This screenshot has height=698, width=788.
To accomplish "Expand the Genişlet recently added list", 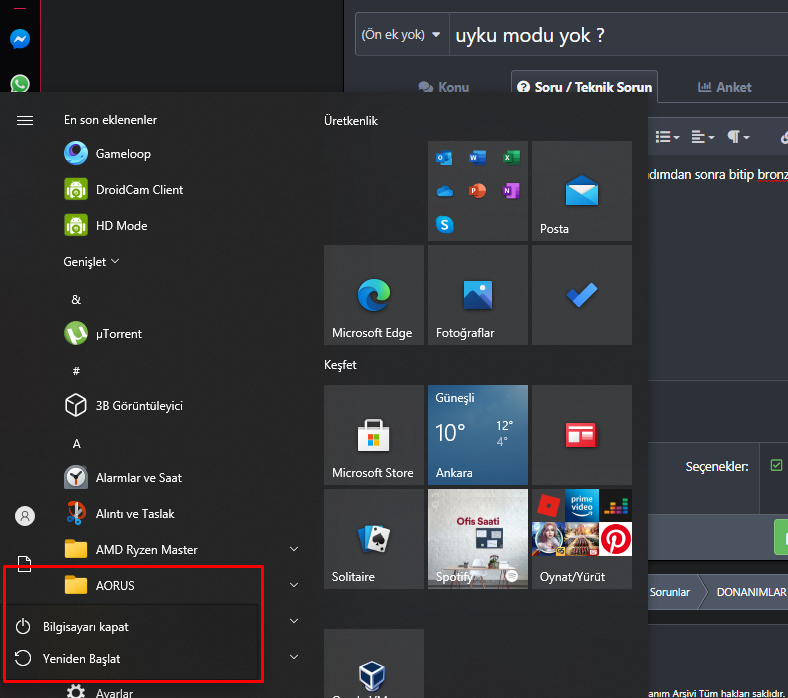I will 91,261.
